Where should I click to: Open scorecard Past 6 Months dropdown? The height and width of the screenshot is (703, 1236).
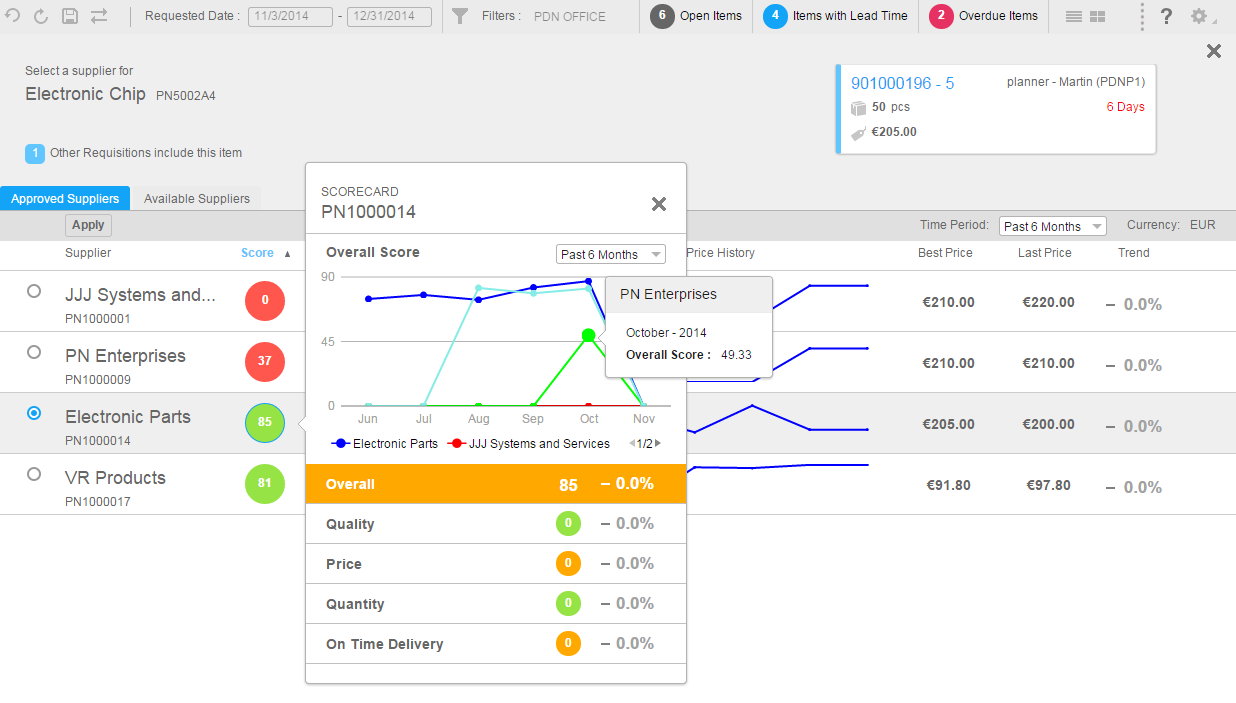(x=610, y=254)
